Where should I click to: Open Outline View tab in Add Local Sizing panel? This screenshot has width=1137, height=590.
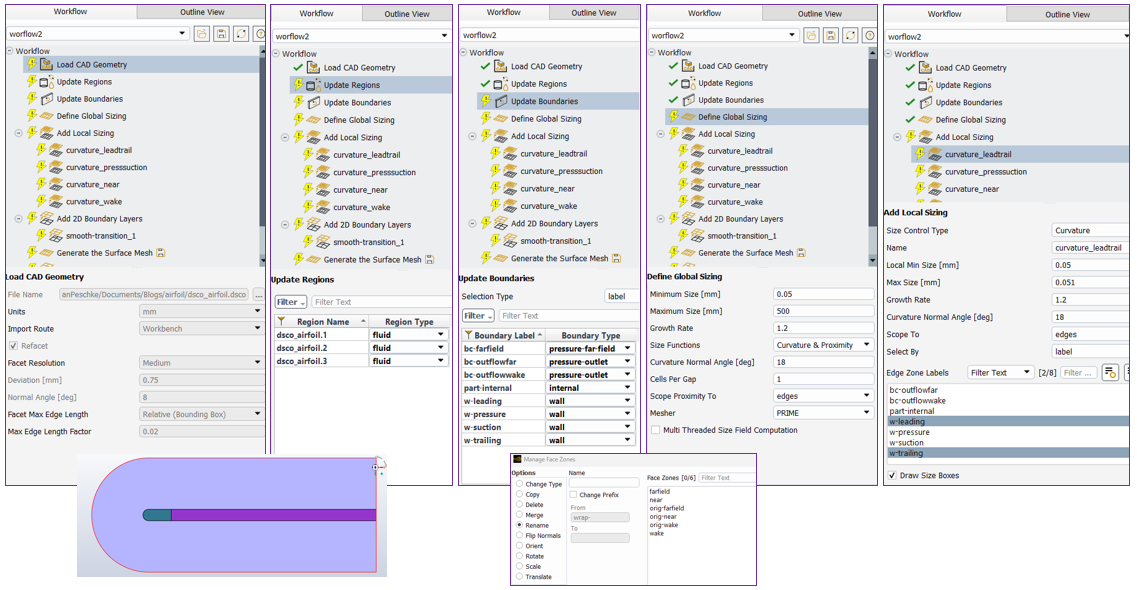click(x=1067, y=14)
